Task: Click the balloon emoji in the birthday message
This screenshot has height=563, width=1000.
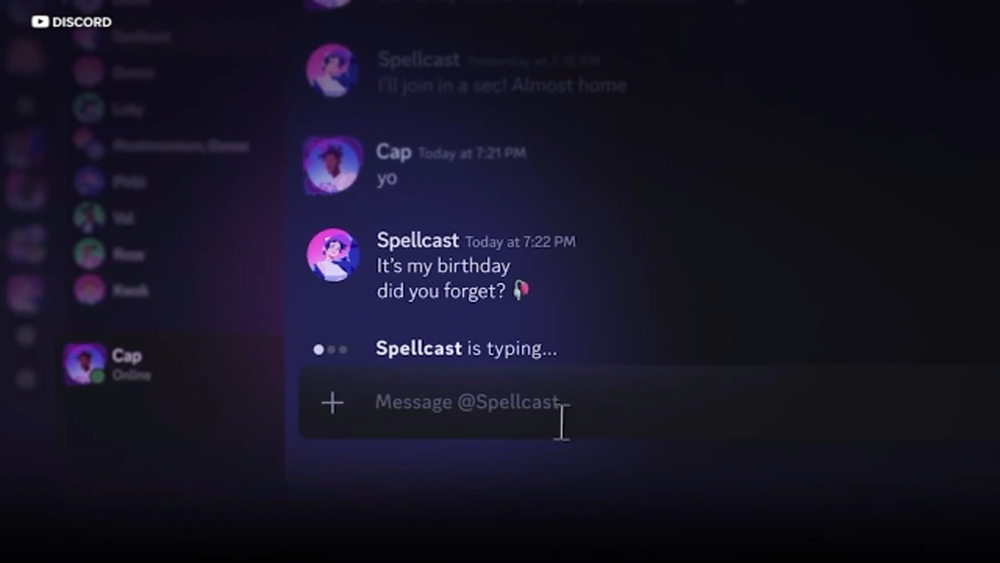Action: tap(521, 291)
